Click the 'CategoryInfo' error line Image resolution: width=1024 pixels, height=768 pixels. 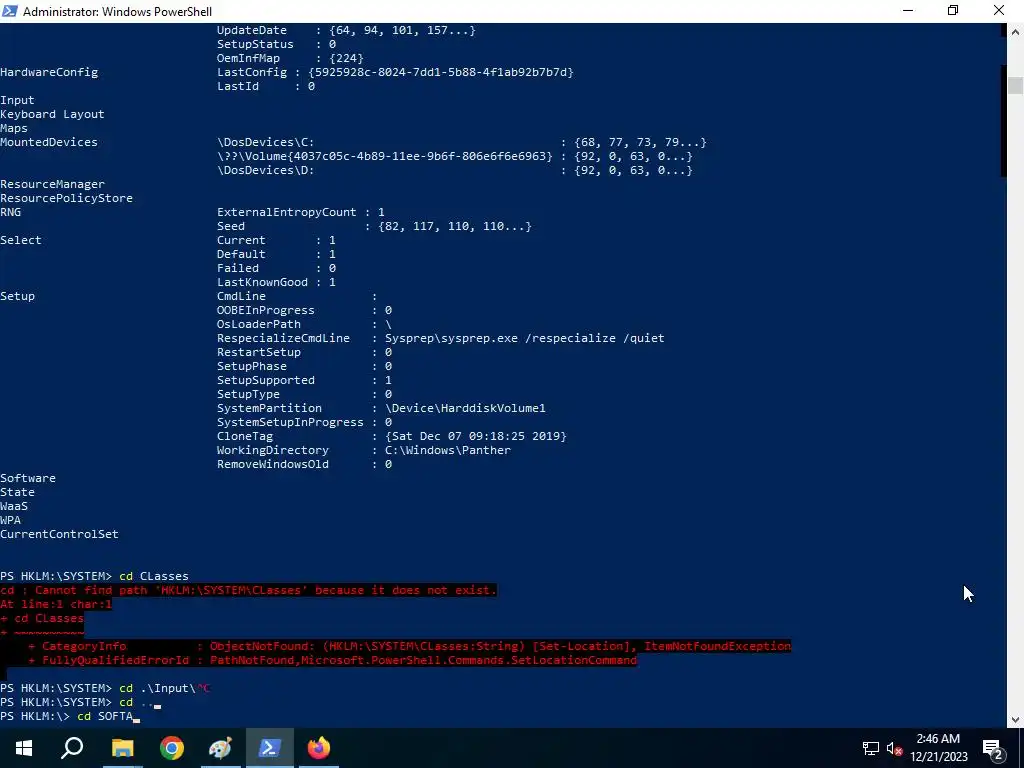(409, 647)
